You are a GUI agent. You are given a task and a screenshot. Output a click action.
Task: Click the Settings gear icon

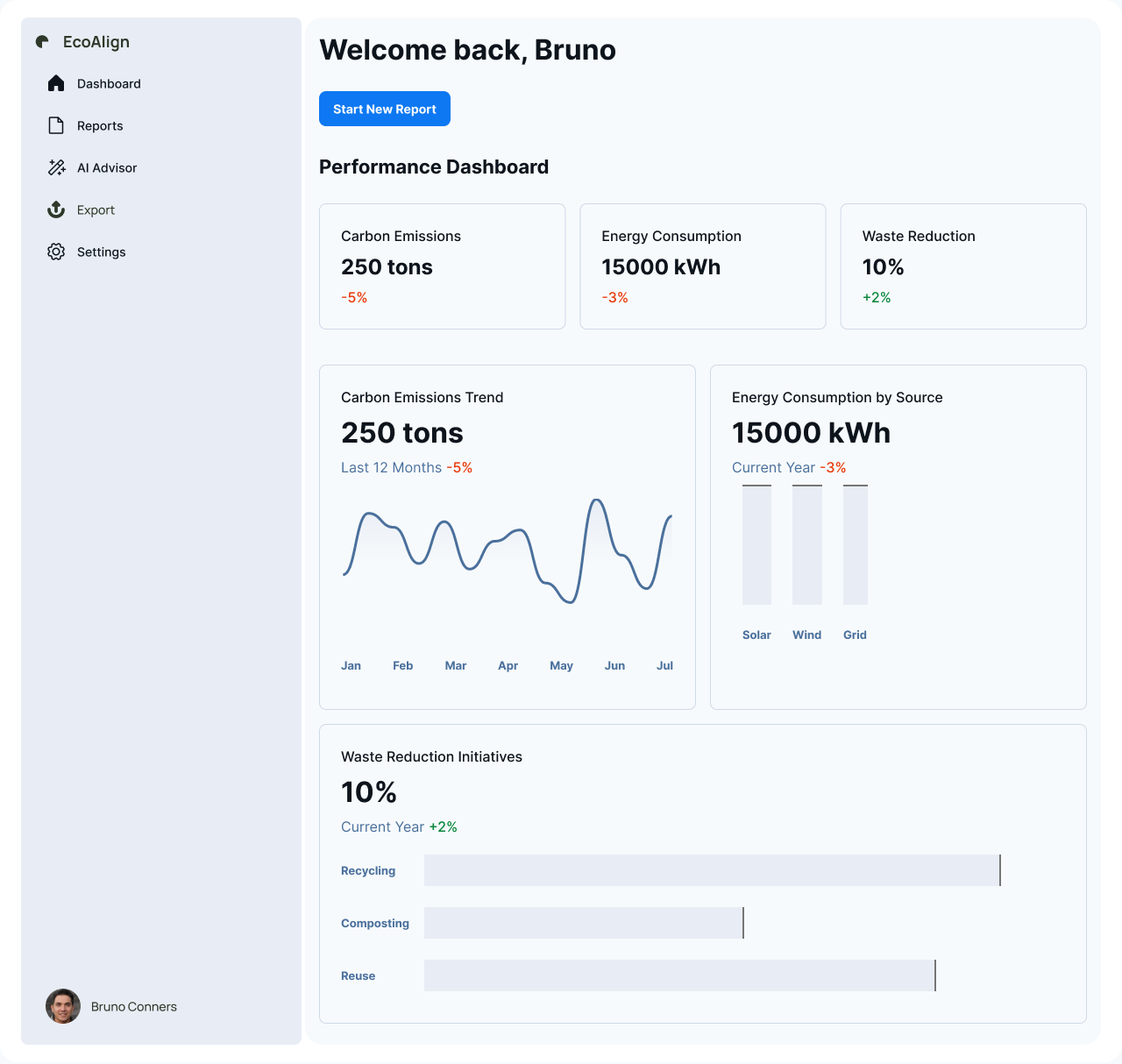[x=56, y=252]
